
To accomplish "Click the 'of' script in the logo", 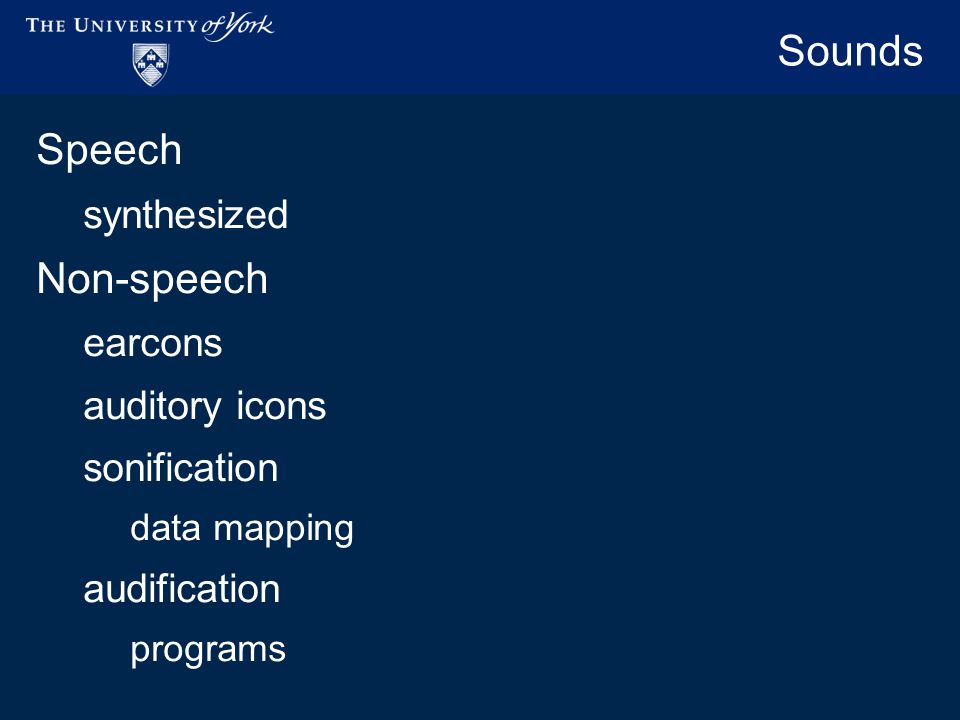I will coord(212,27).
